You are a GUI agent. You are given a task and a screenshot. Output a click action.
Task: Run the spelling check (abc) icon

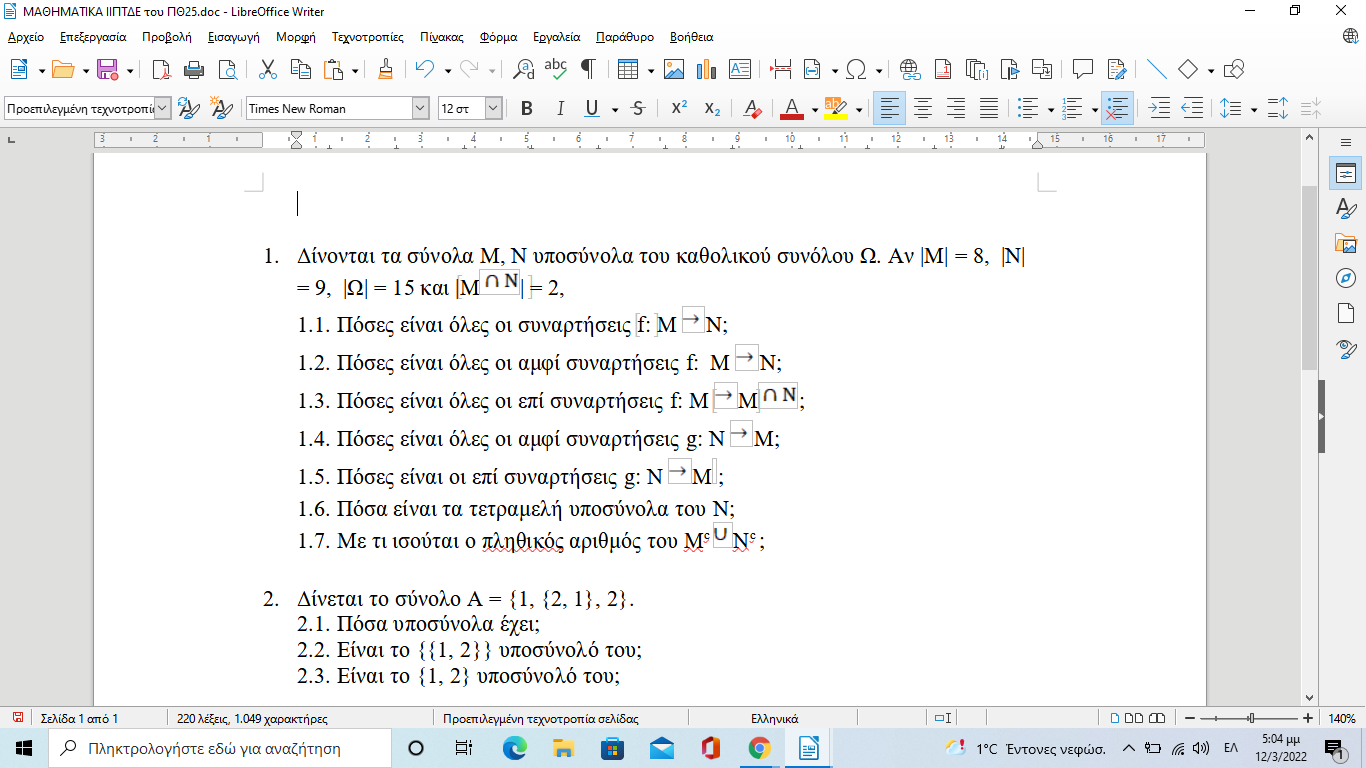click(x=556, y=70)
